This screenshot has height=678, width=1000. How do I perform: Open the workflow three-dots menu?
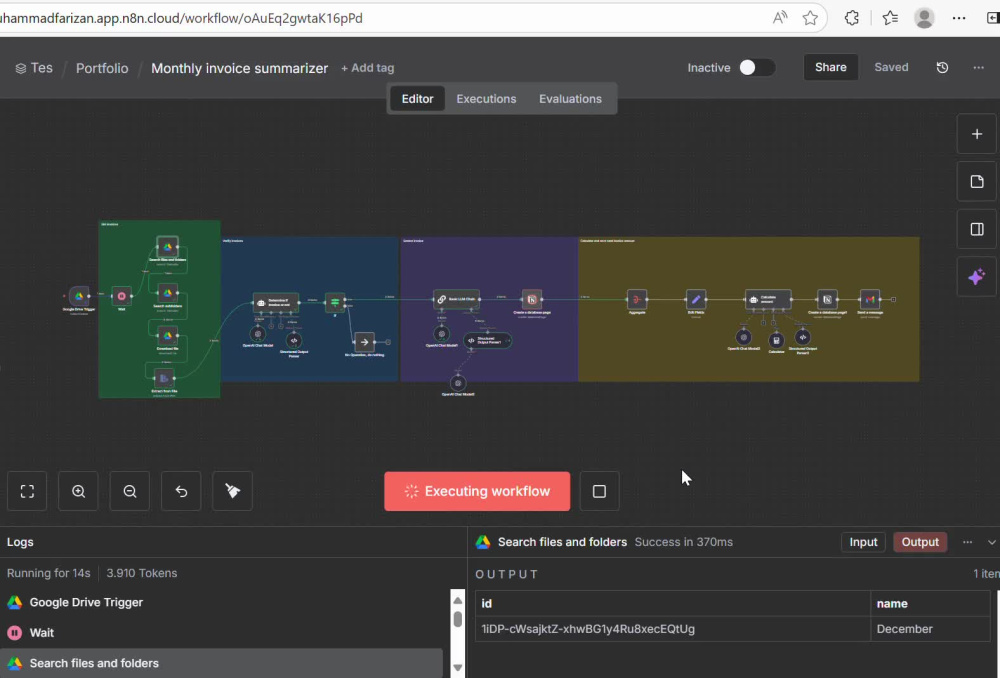pyautogui.click(x=978, y=68)
